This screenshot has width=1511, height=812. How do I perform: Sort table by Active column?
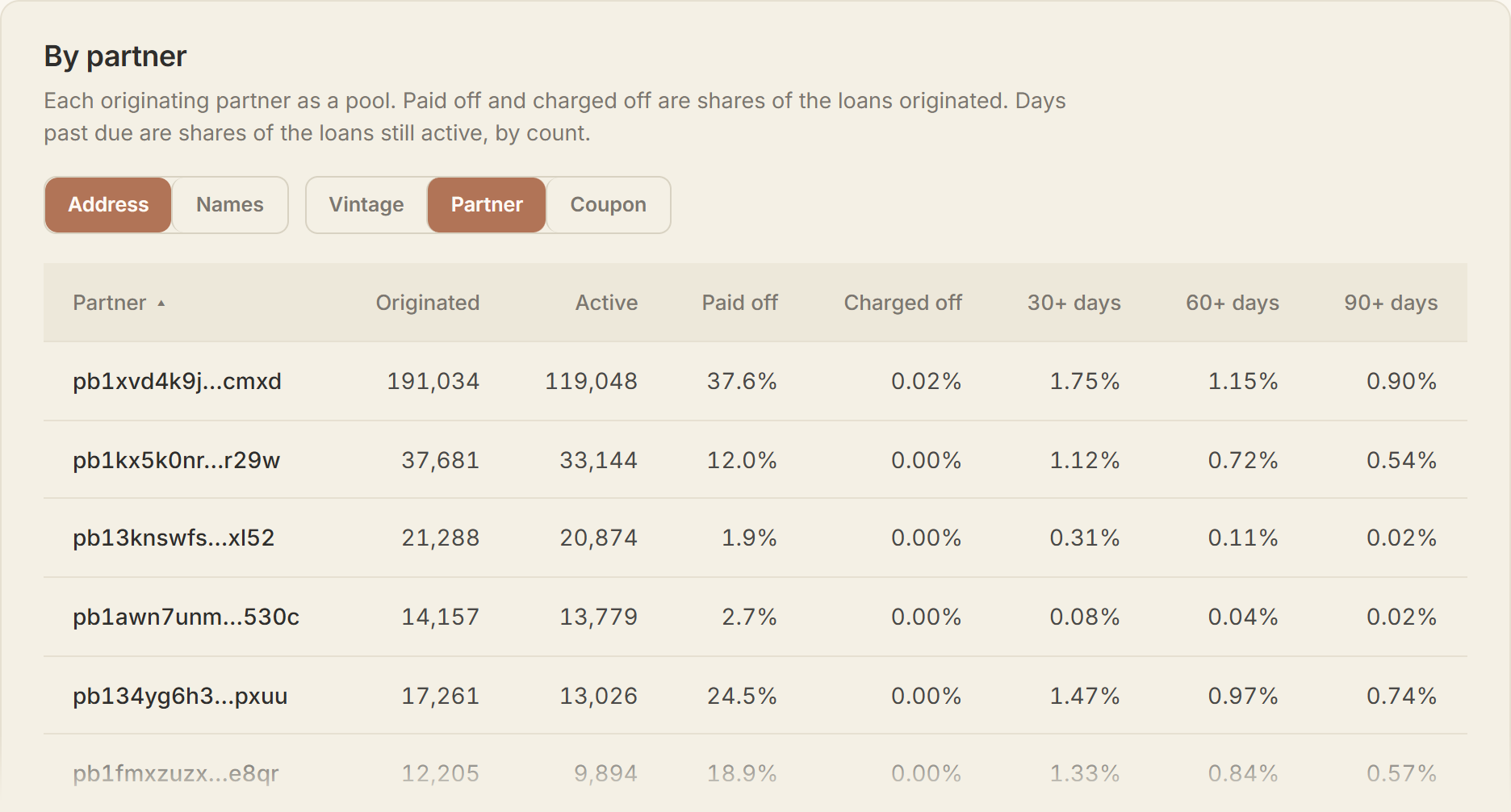(x=606, y=303)
